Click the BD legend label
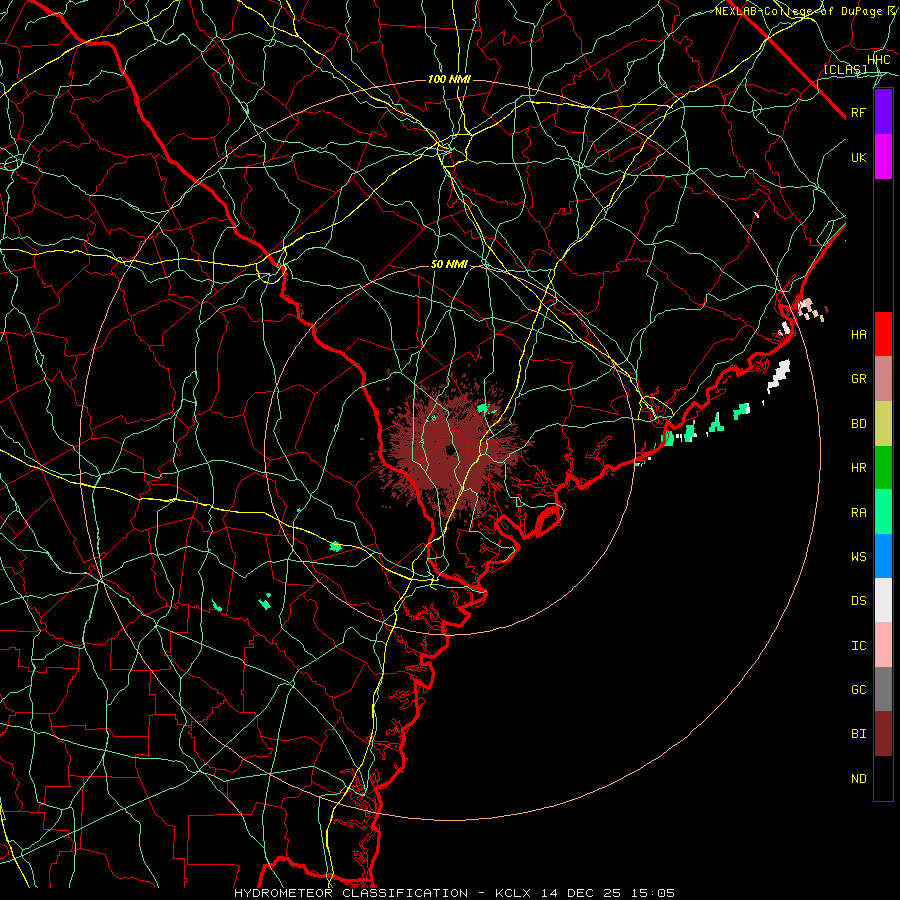The width and height of the screenshot is (900, 900). 859,424
